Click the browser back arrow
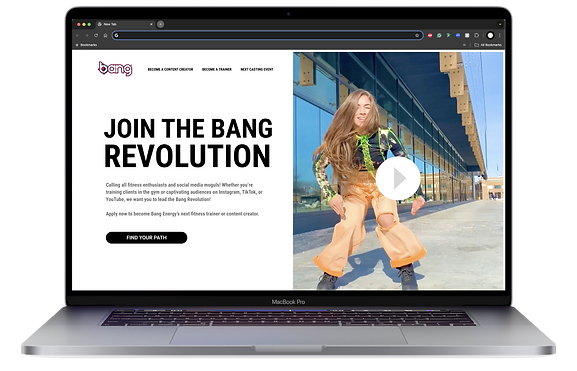The width and height of the screenshot is (577, 371). 78,35
